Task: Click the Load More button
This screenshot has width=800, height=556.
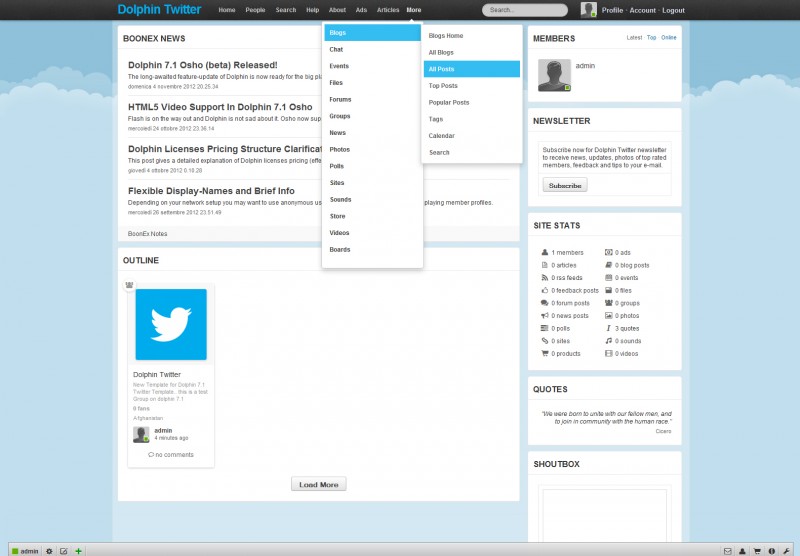Action: (318, 484)
